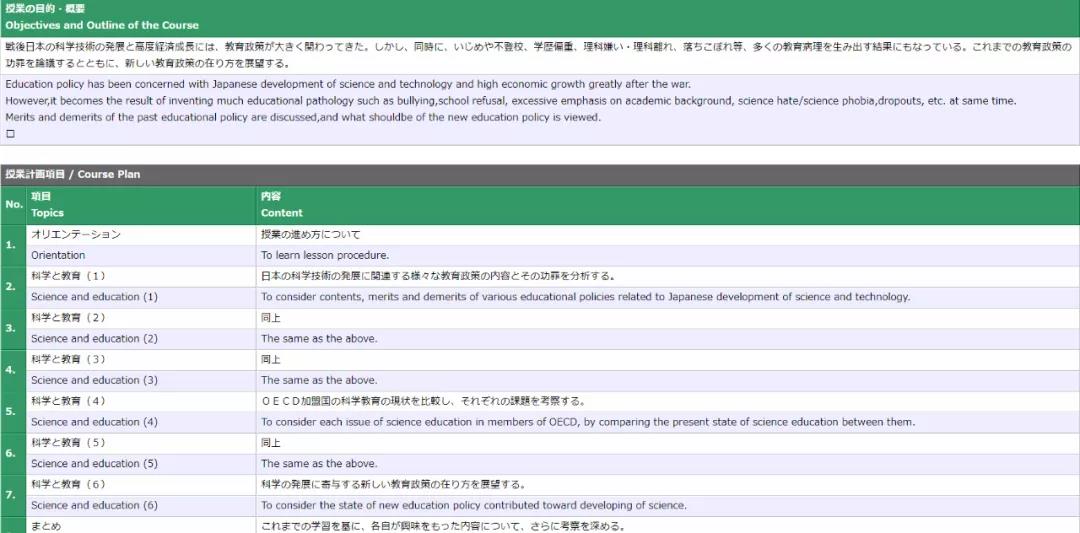Click the row number '4.' cell
Screen dimensions: 1080x533
coord(13,370)
